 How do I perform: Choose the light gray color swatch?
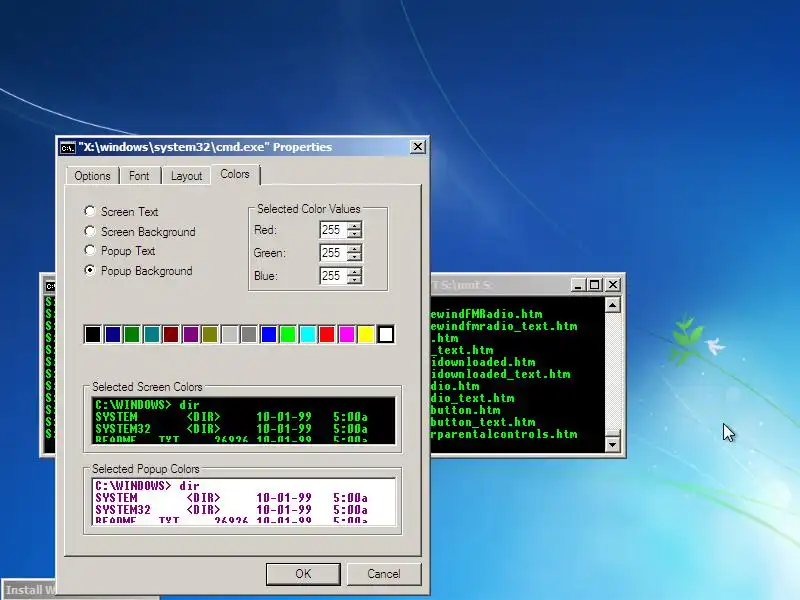(x=230, y=335)
